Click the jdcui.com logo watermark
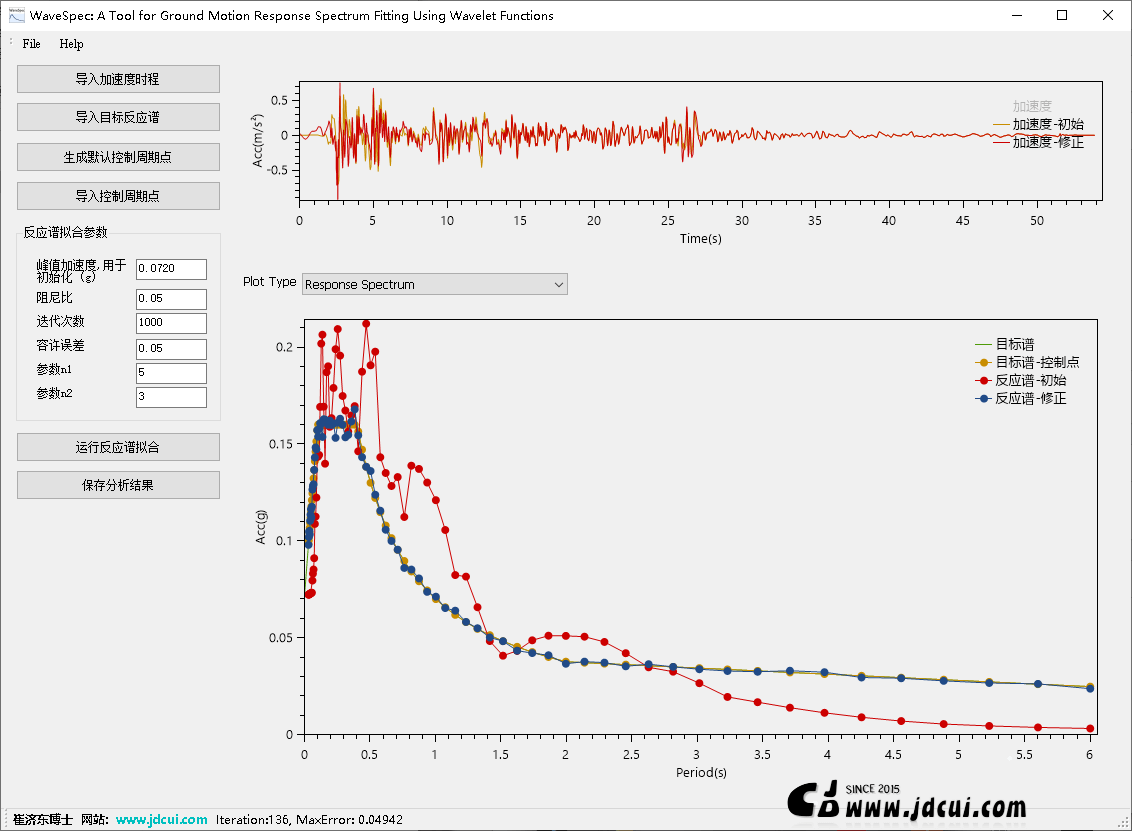Viewport: 1132px width, 831px height. pyautogui.click(x=908, y=801)
